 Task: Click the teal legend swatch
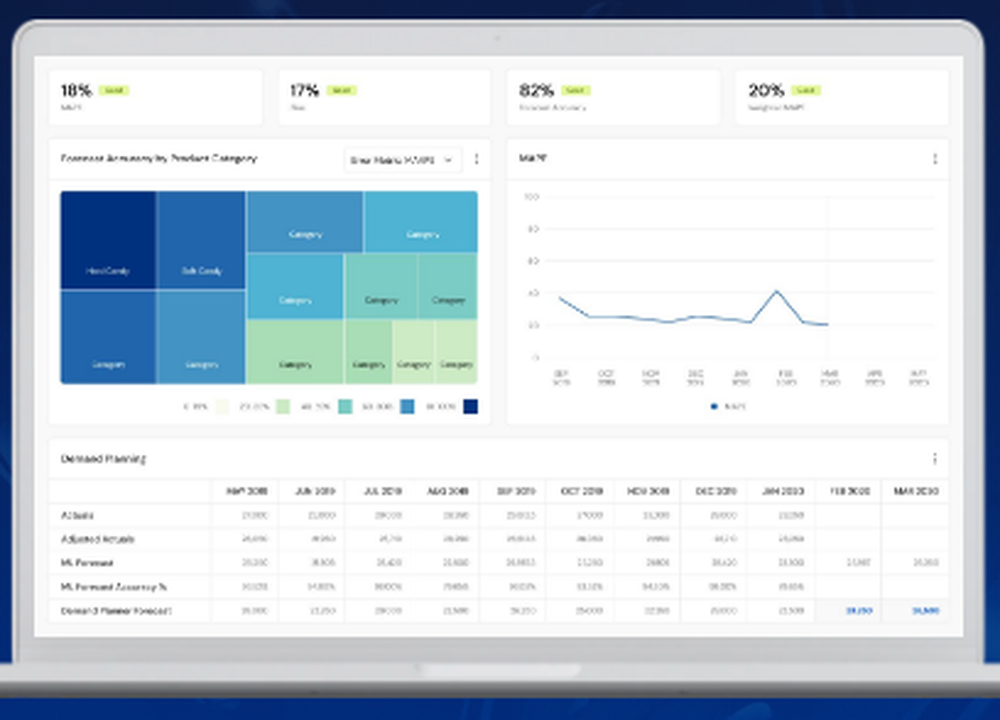pos(345,406)
